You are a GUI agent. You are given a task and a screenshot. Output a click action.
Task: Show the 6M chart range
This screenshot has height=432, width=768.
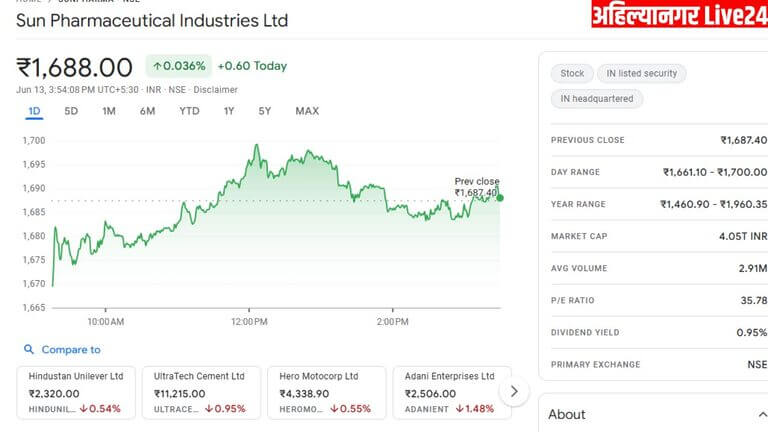pyautogui.click(x=147, y=111)
